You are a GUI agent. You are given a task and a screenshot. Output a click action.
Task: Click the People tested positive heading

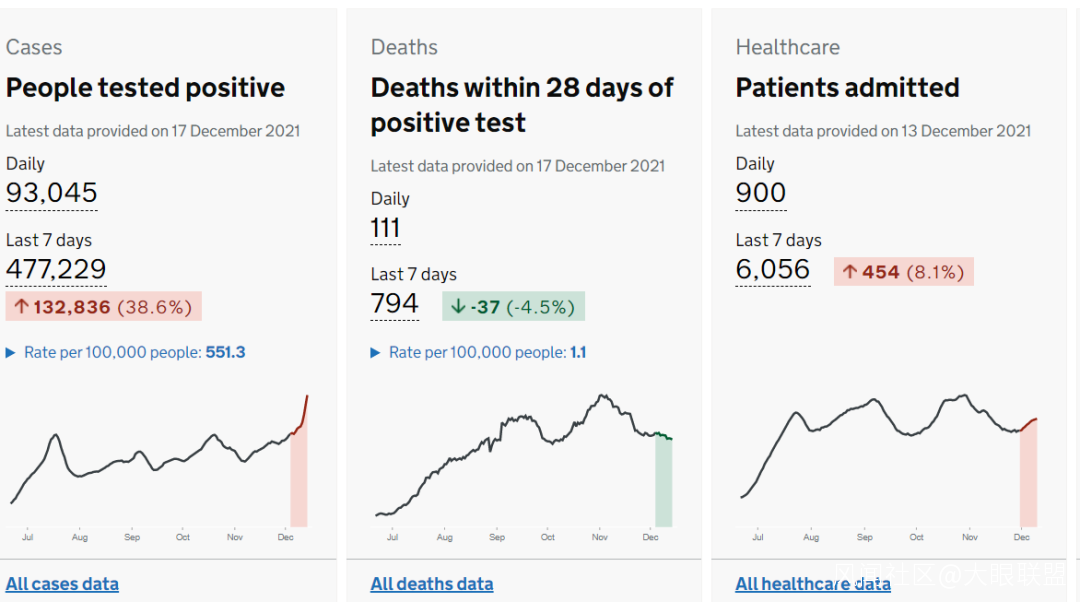pyautogui.click(x=145, y=88)
